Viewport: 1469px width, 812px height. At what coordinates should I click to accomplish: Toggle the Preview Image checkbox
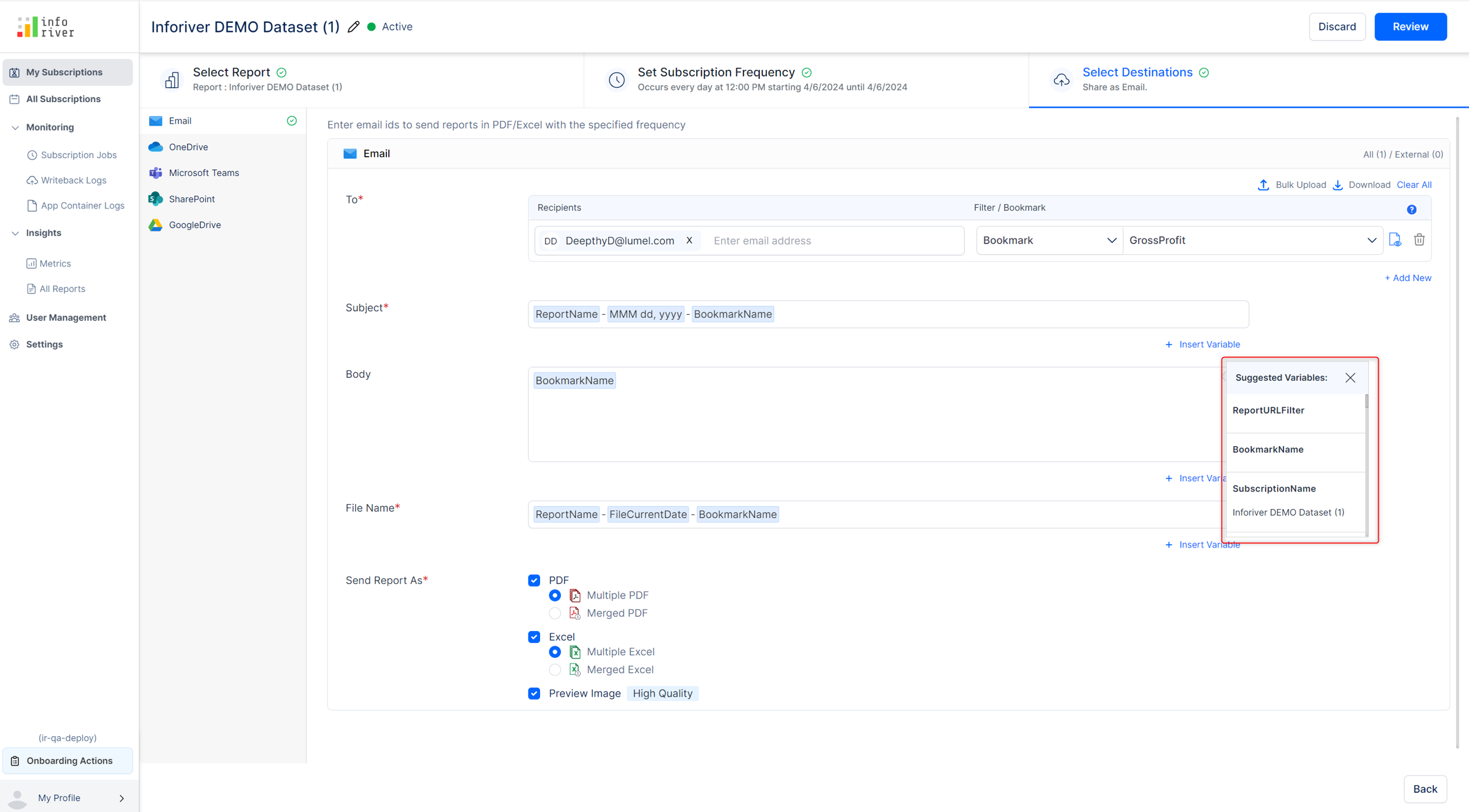click(534, 693)
